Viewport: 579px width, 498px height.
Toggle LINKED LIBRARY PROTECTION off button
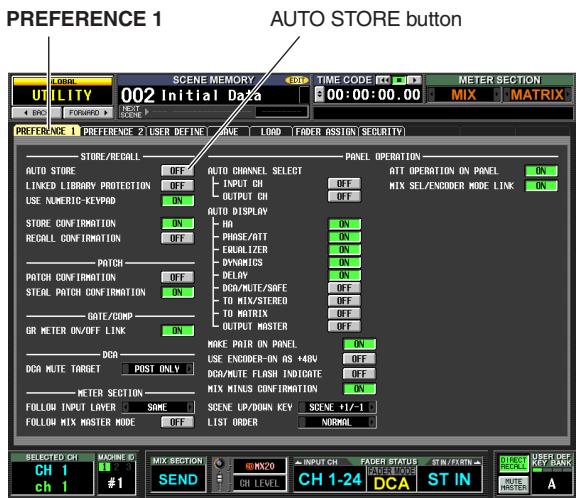click(x=177, y=185)
